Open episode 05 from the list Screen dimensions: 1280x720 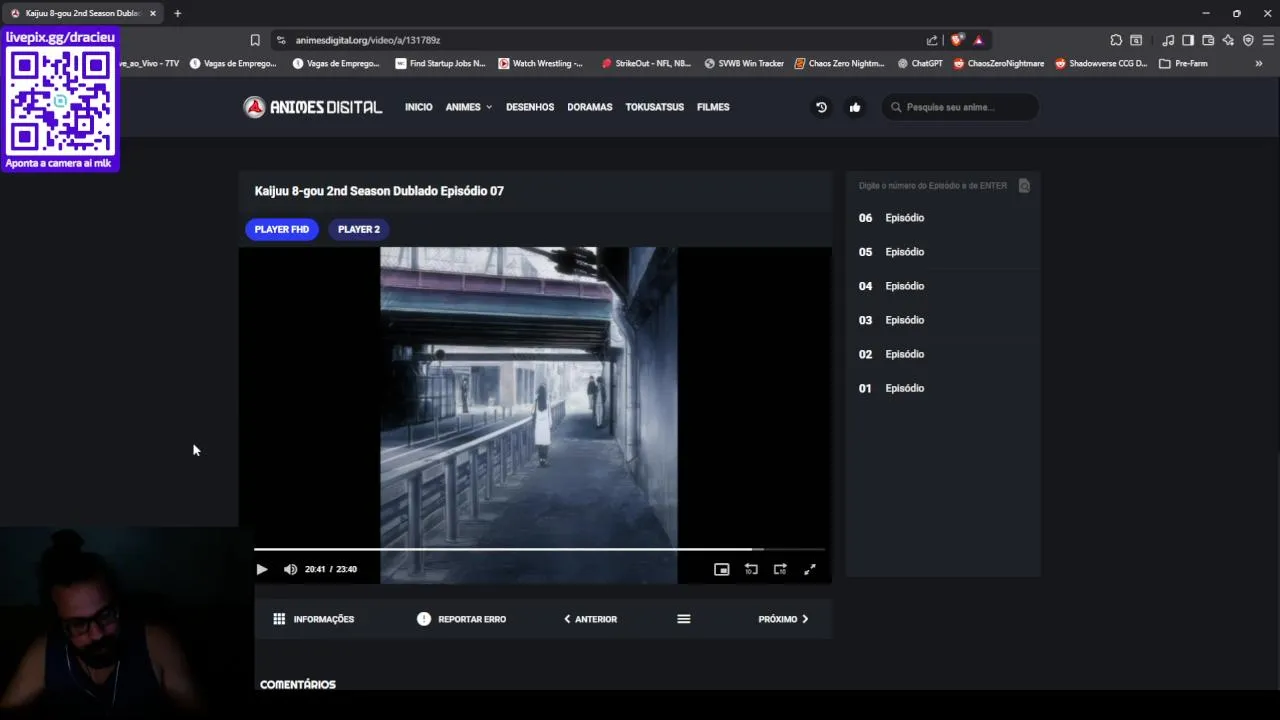(943, 252)
